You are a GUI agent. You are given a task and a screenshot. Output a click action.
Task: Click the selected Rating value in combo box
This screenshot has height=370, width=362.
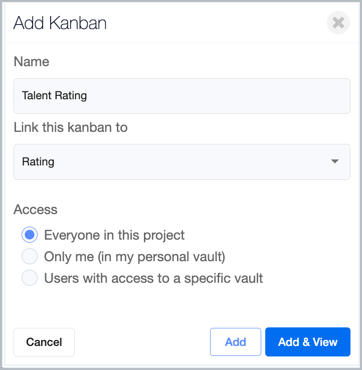click(x=38, y=162)
